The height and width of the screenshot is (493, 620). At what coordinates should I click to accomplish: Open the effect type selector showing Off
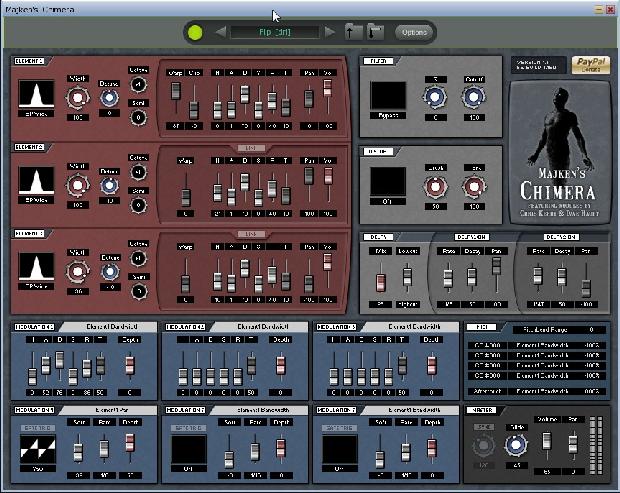pyautogui.click(x=388, y=202)
